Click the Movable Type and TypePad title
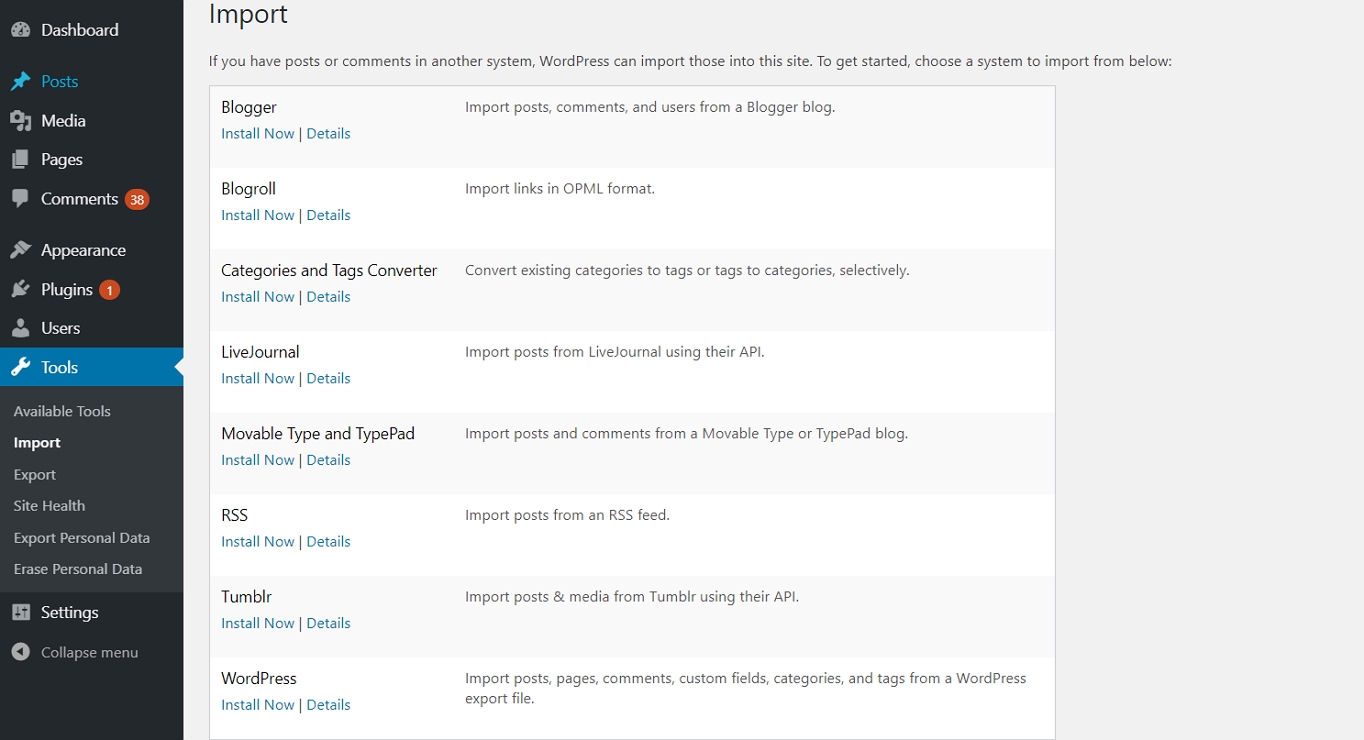The image size is (1364, 740). coord(318,434)
